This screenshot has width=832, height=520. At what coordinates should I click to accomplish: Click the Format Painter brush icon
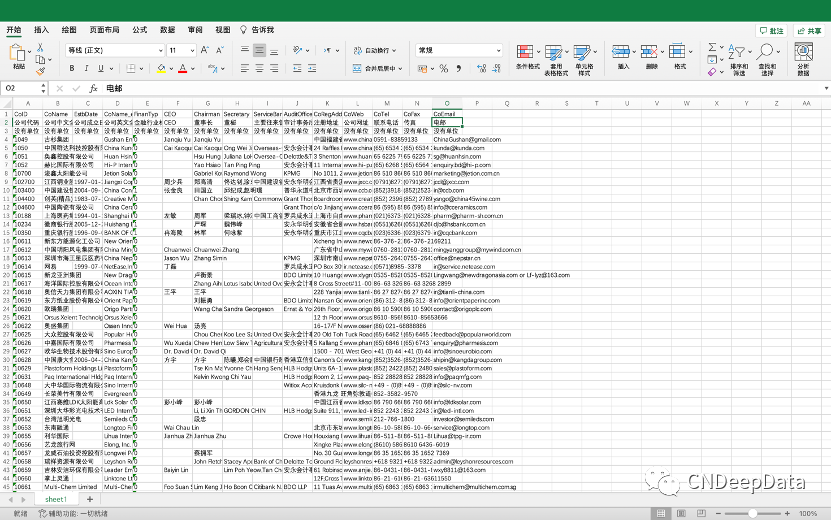pos(40,71)
